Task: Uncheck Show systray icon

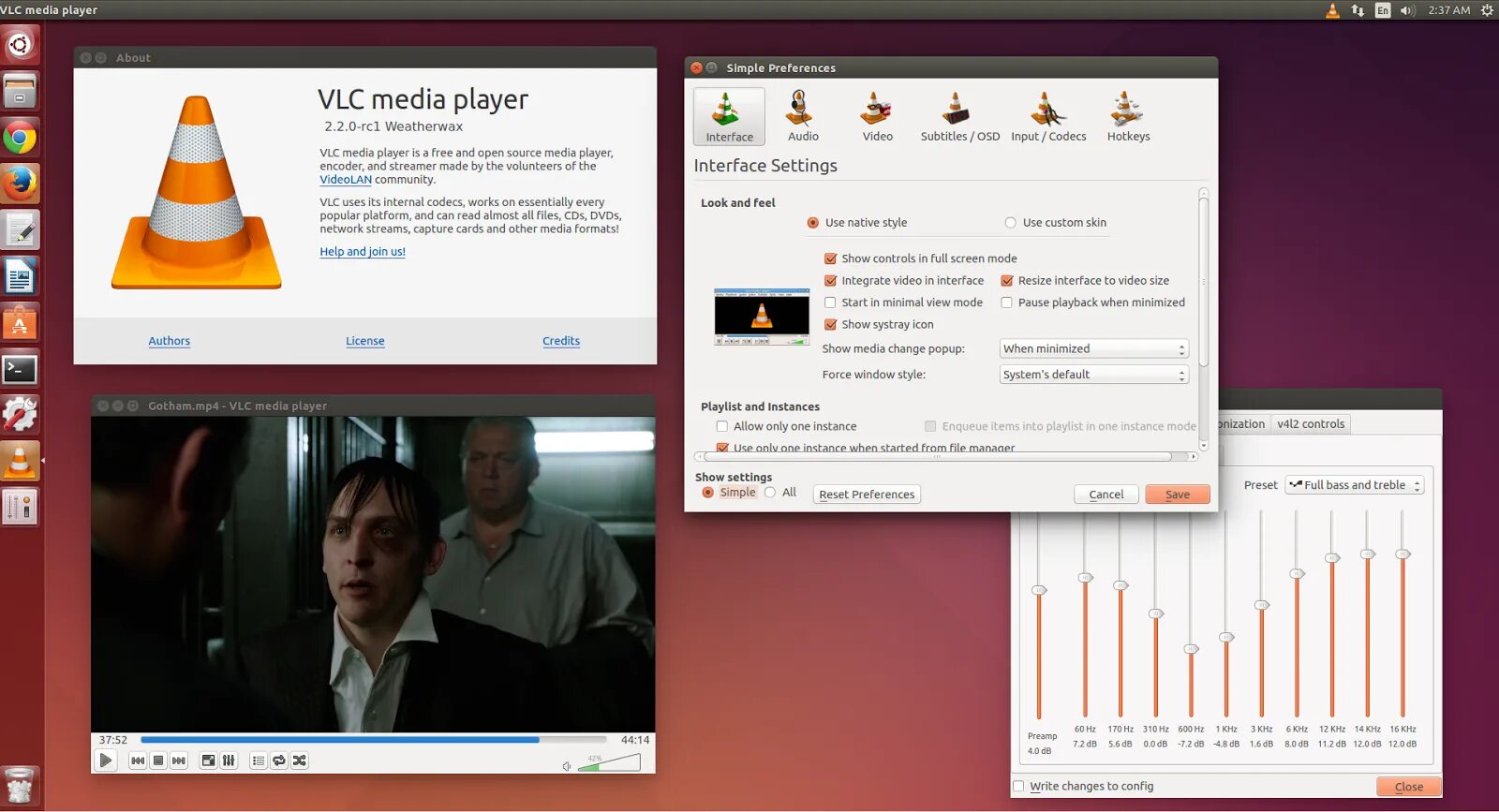Action: tap(879, 325)
